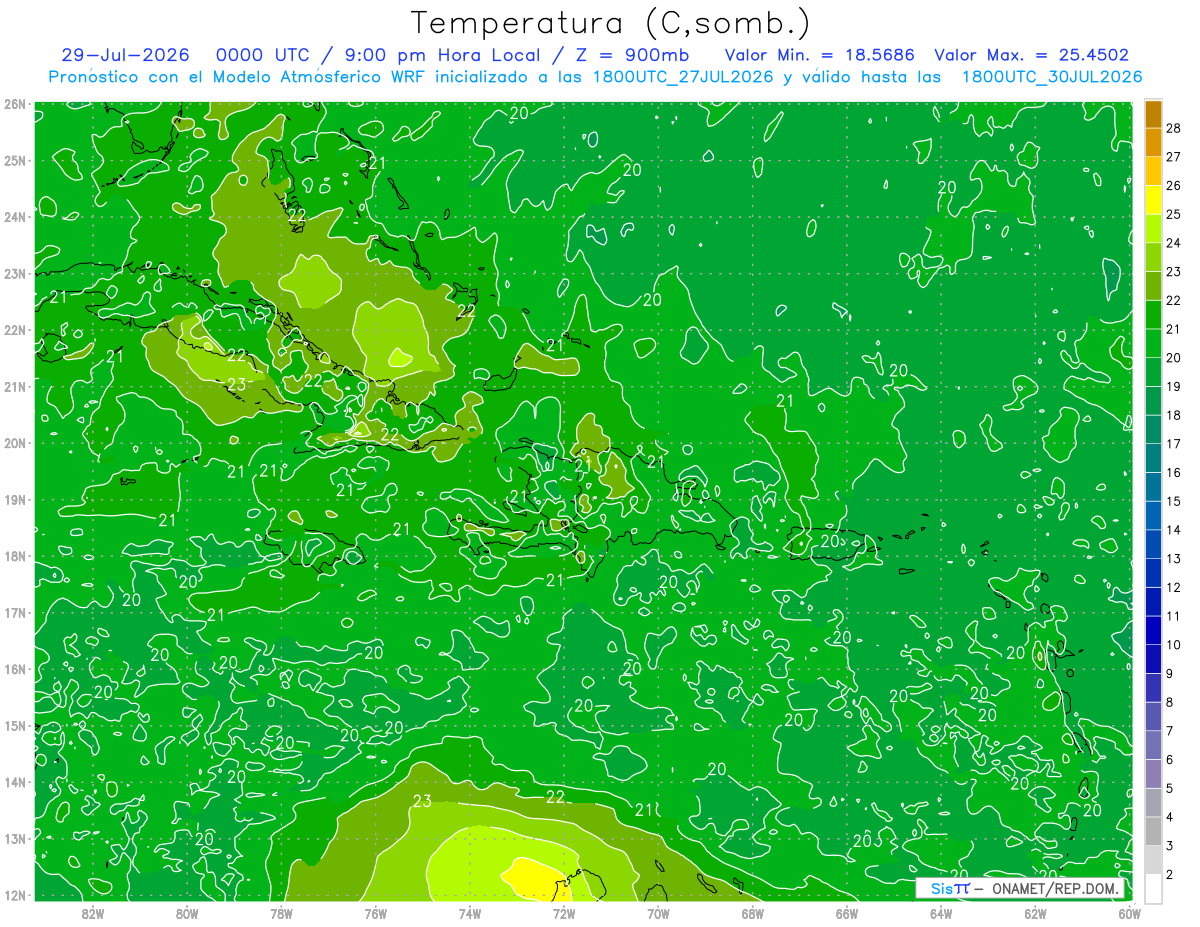The image size is (1200, 927).
Task: Select the "1800UTC_30JUL2026" valid-until time
Action: (1052, 76)
